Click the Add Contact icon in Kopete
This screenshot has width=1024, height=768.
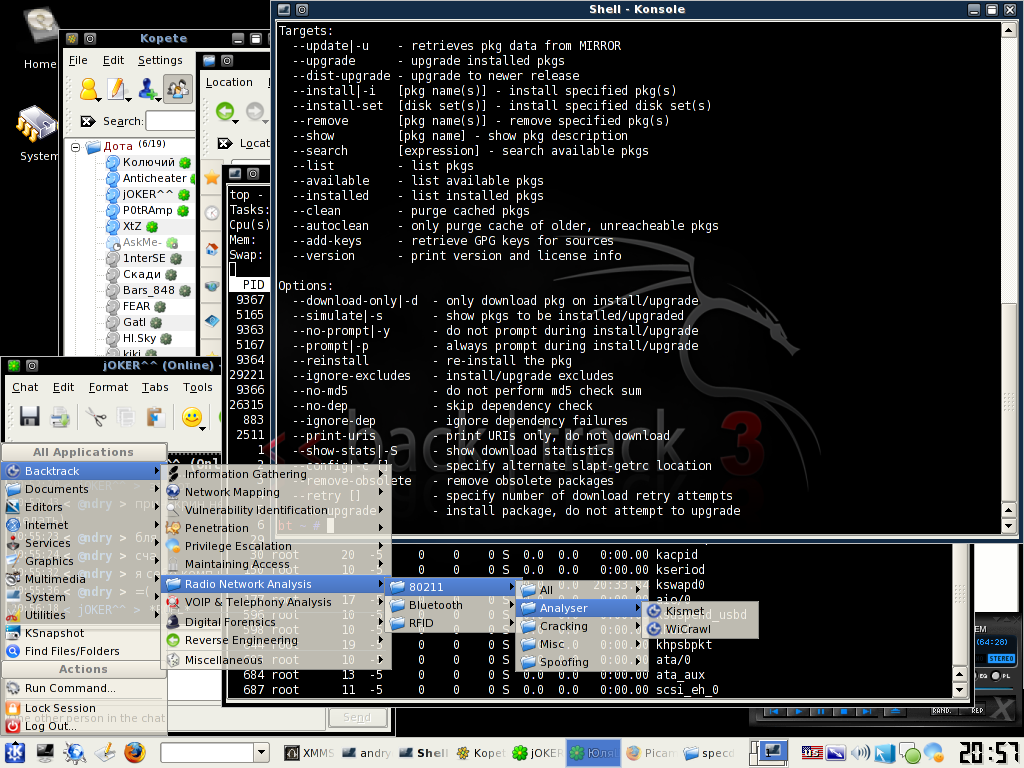pyautogui.click(x=148, y=89)
